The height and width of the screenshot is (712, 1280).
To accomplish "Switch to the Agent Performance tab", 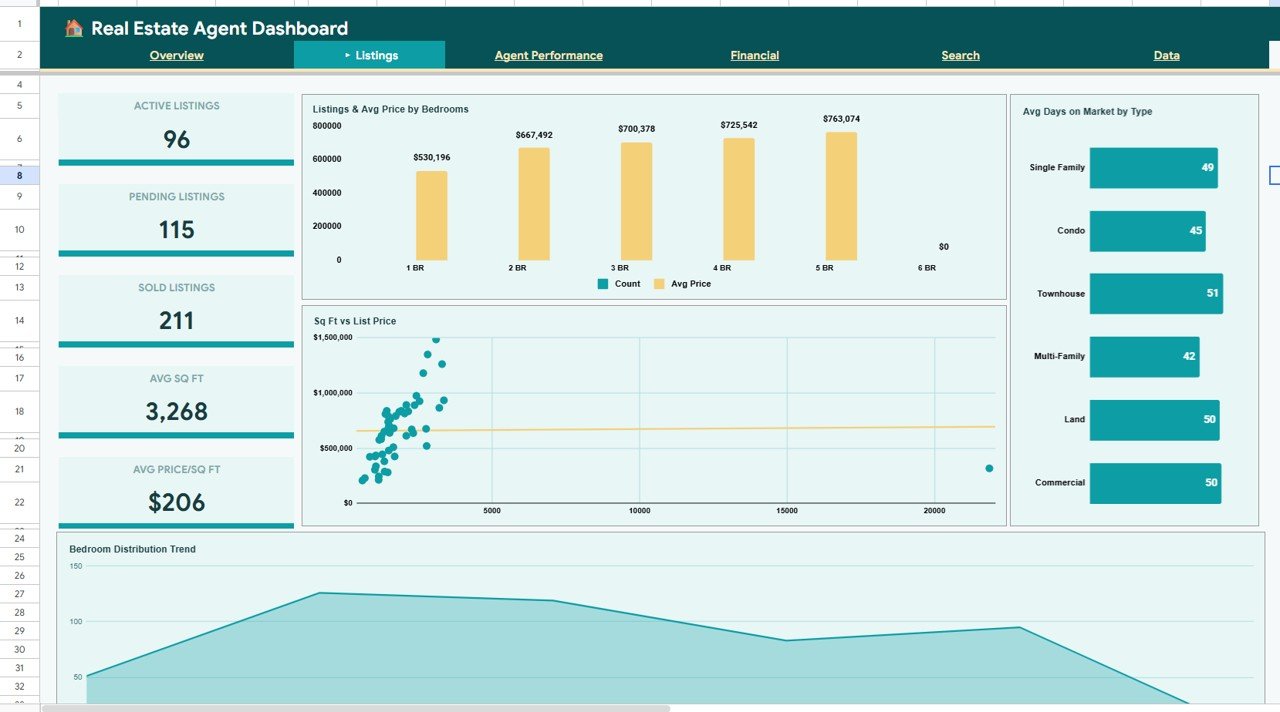I will coord(548,55).
